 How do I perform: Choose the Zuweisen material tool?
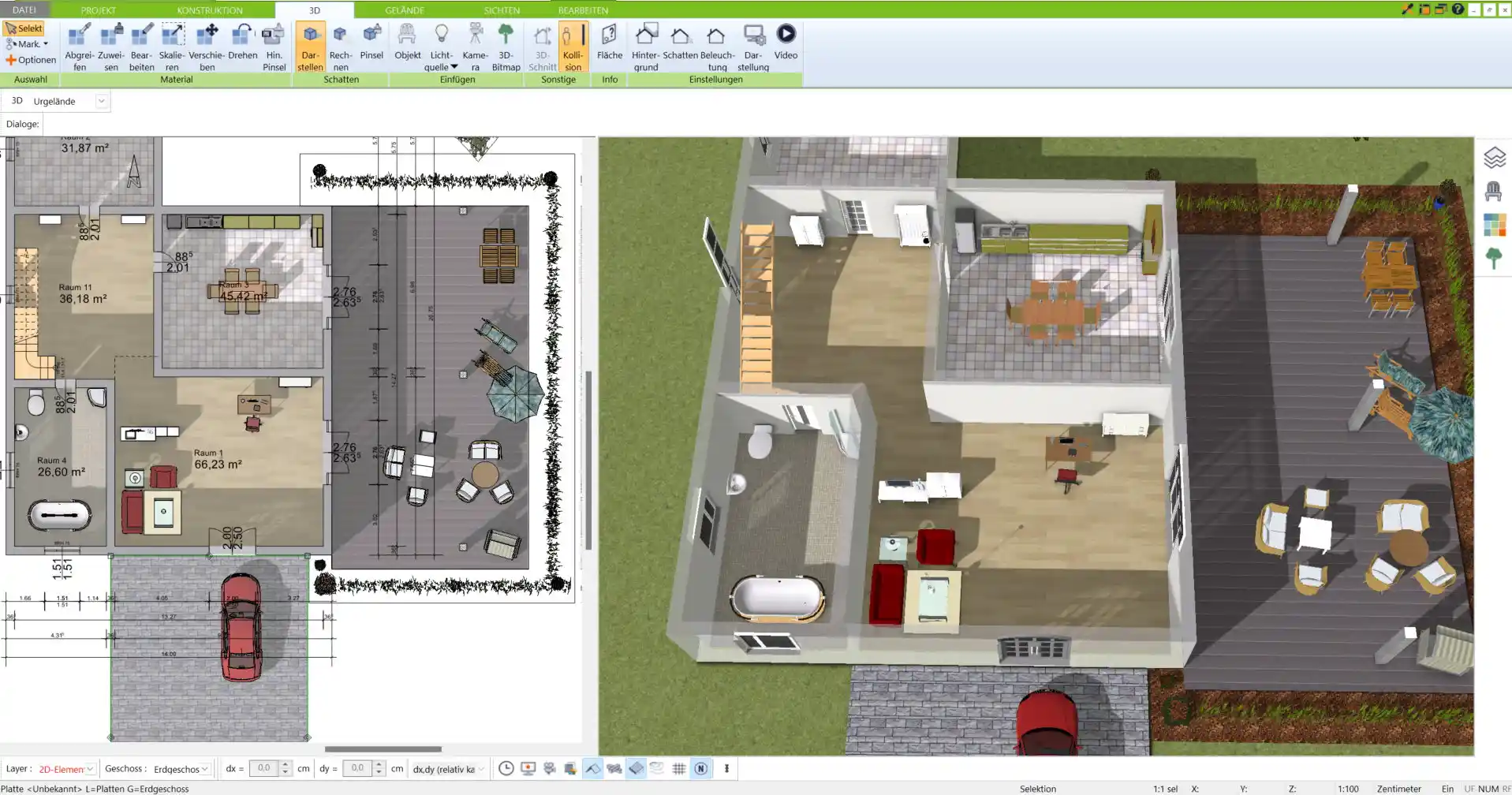click(111, 47)
